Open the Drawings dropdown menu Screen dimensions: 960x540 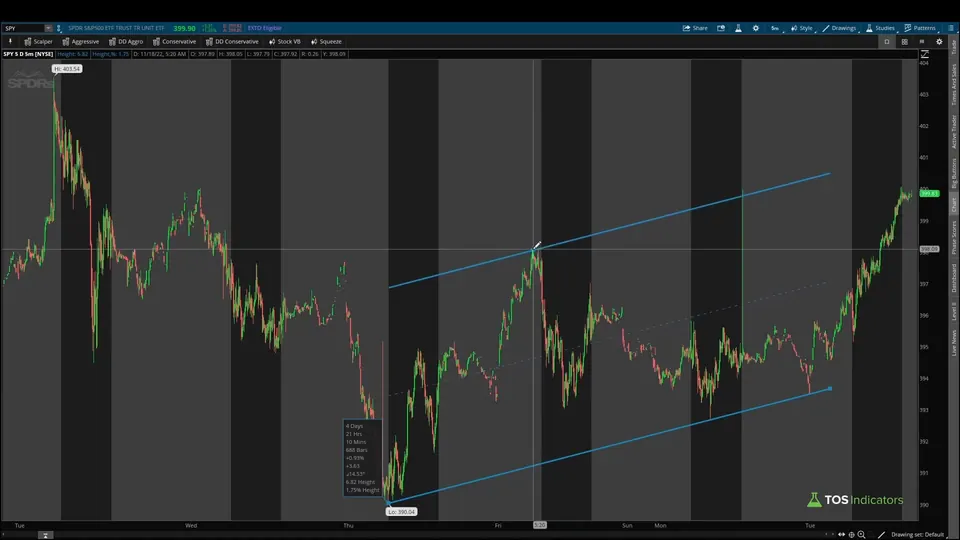[840, 28]
